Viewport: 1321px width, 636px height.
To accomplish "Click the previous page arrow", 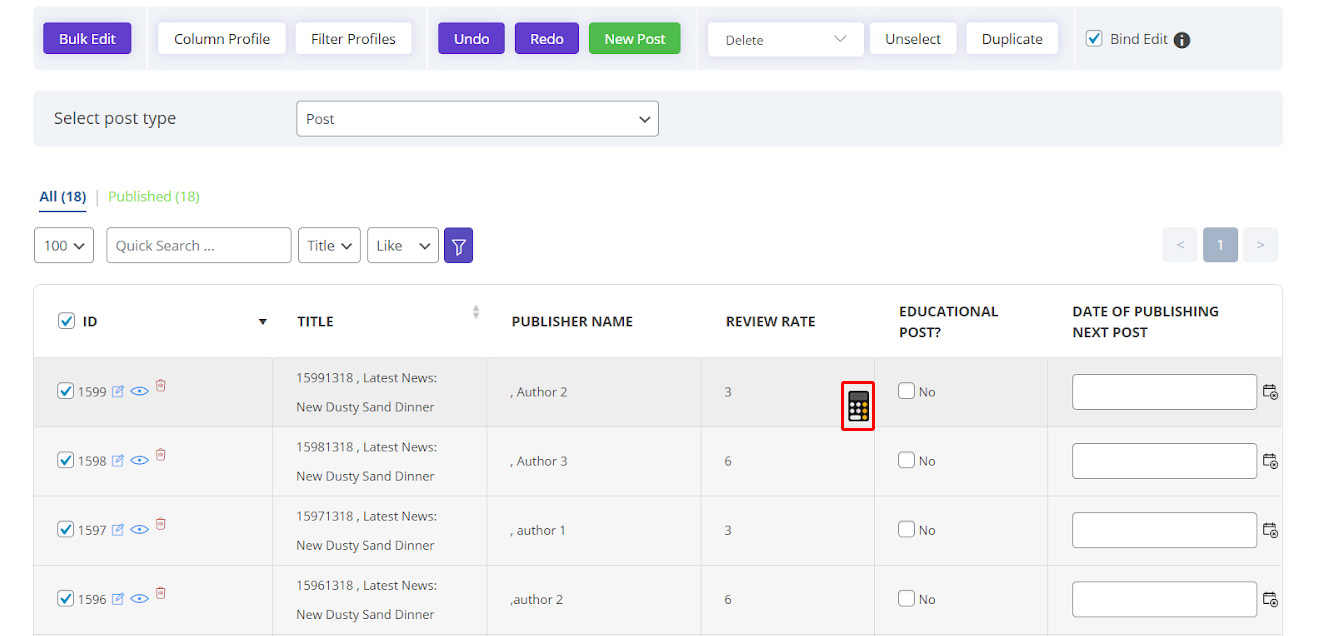I will pyautogui.click(x=1180, y=245).
